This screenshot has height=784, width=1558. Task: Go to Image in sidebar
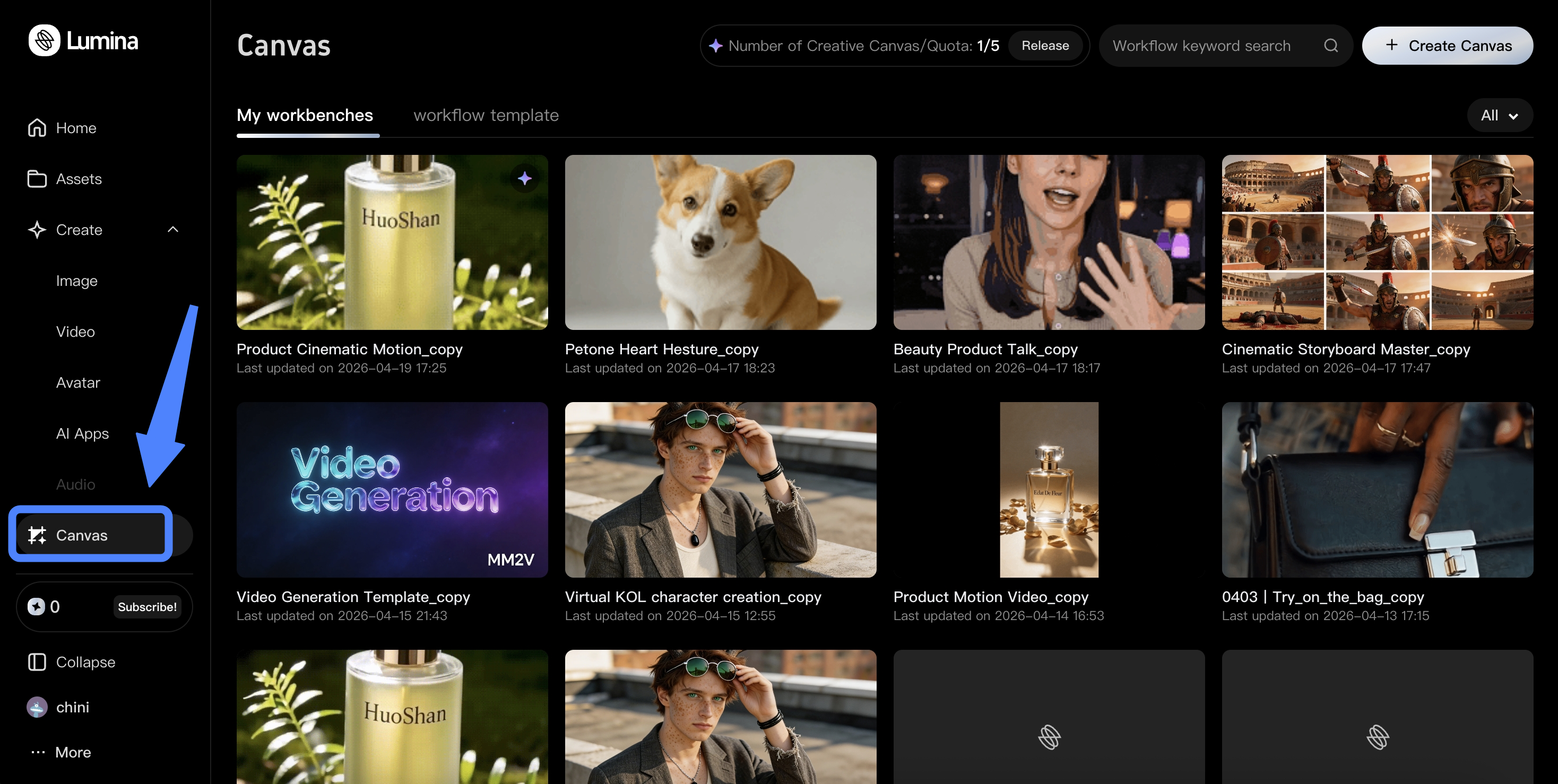(x=77, y=281)
